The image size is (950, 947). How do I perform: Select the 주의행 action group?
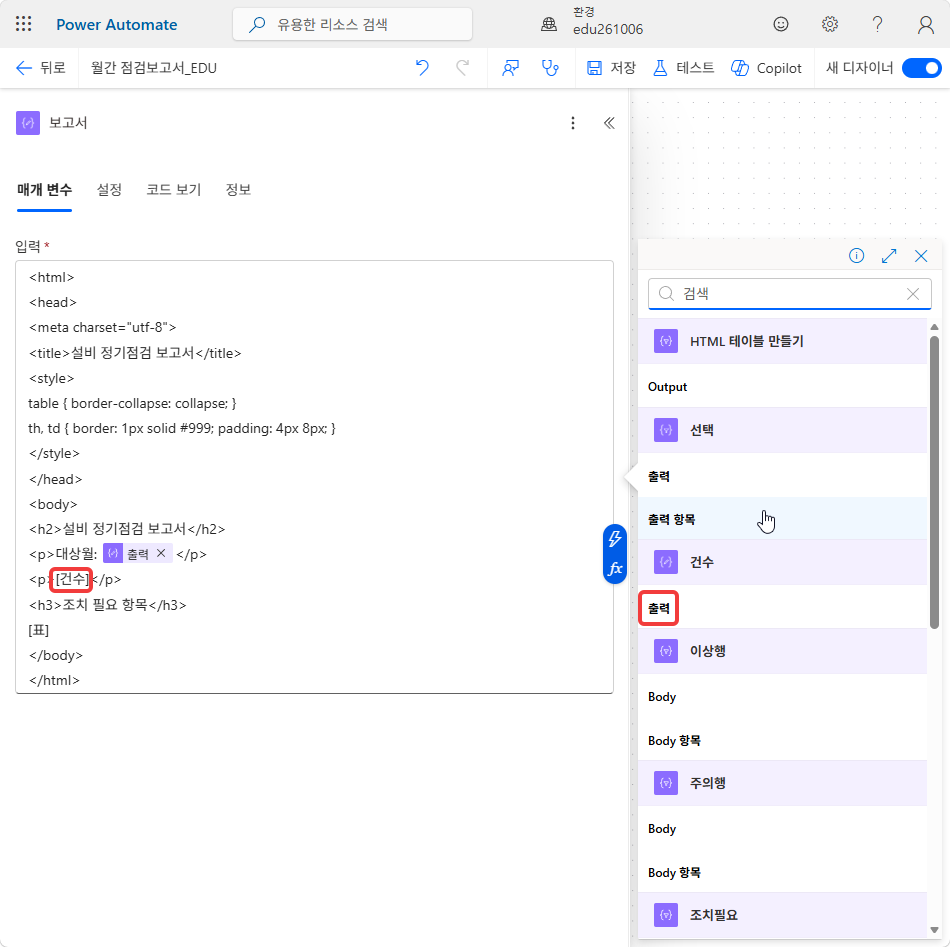(x=782, y=783)
